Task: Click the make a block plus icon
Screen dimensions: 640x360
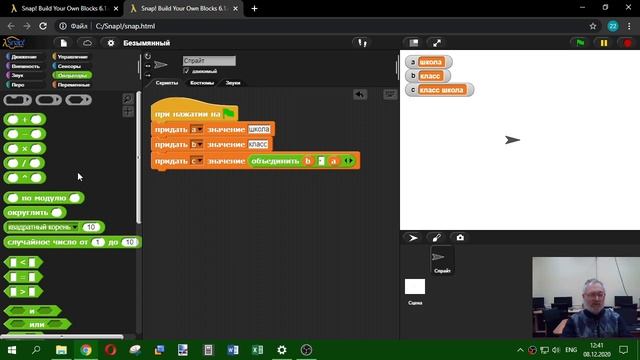Action: [x=128, y=111]
